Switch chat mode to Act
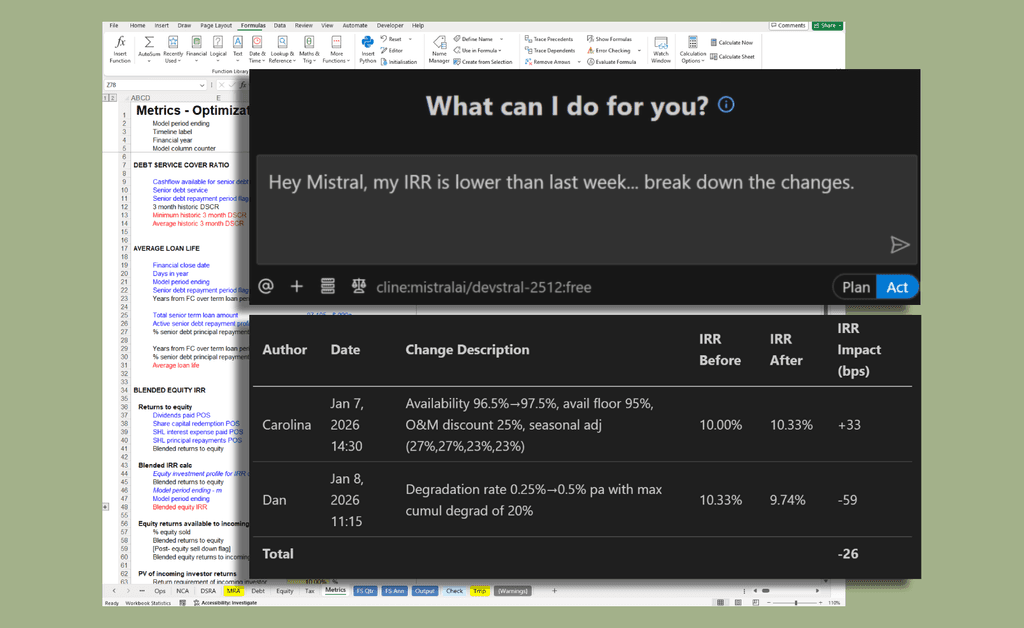The image size is (1024, 628). 897,287
